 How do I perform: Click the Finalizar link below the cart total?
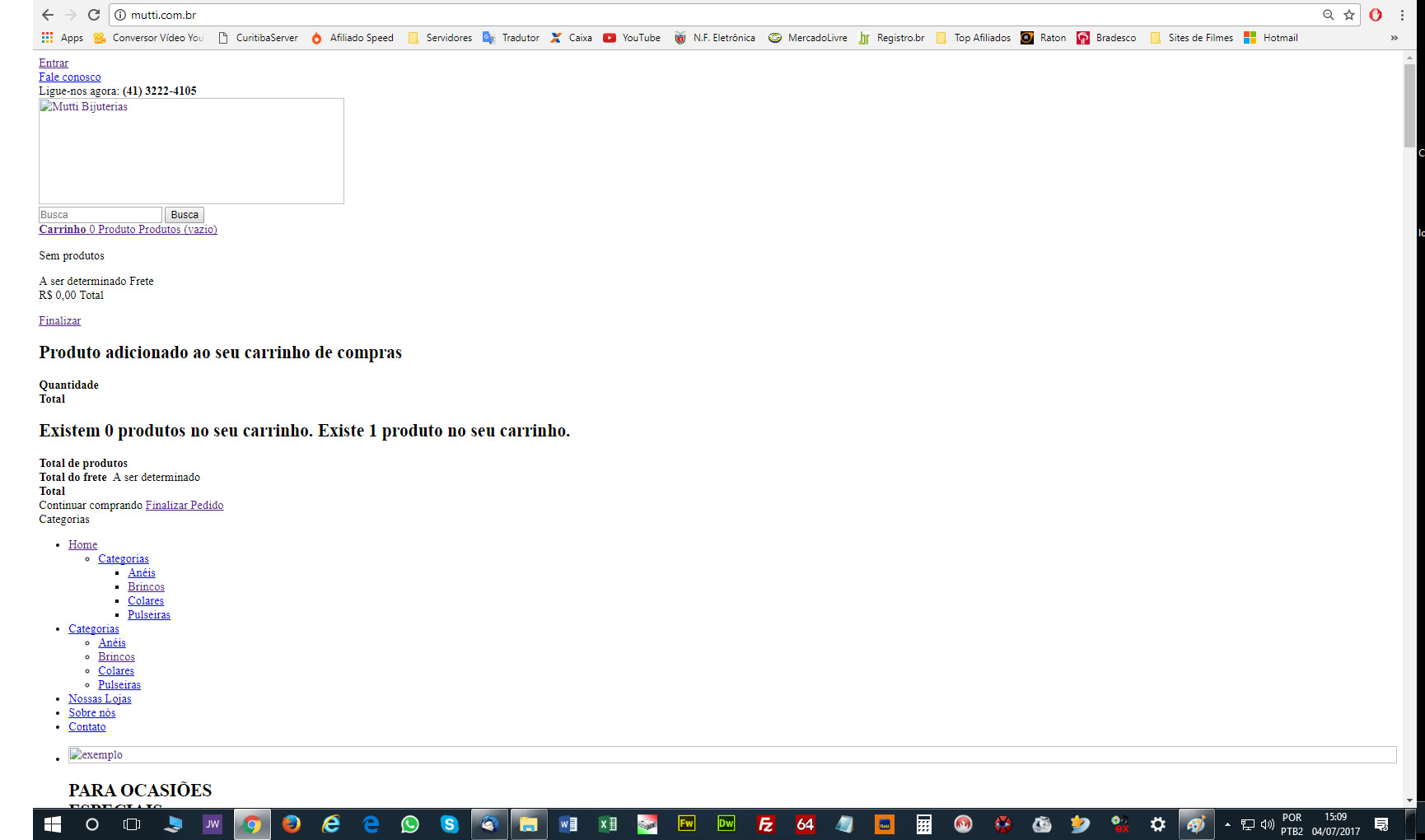pos(60,321)
